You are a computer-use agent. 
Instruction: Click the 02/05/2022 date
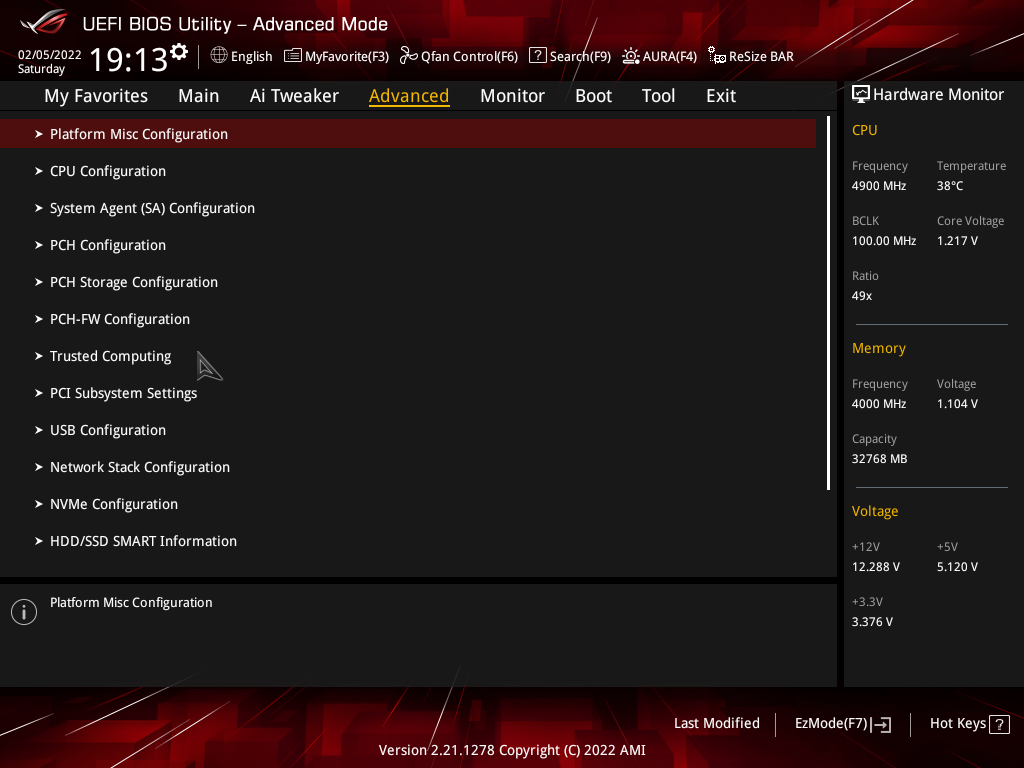coord(50,55)
